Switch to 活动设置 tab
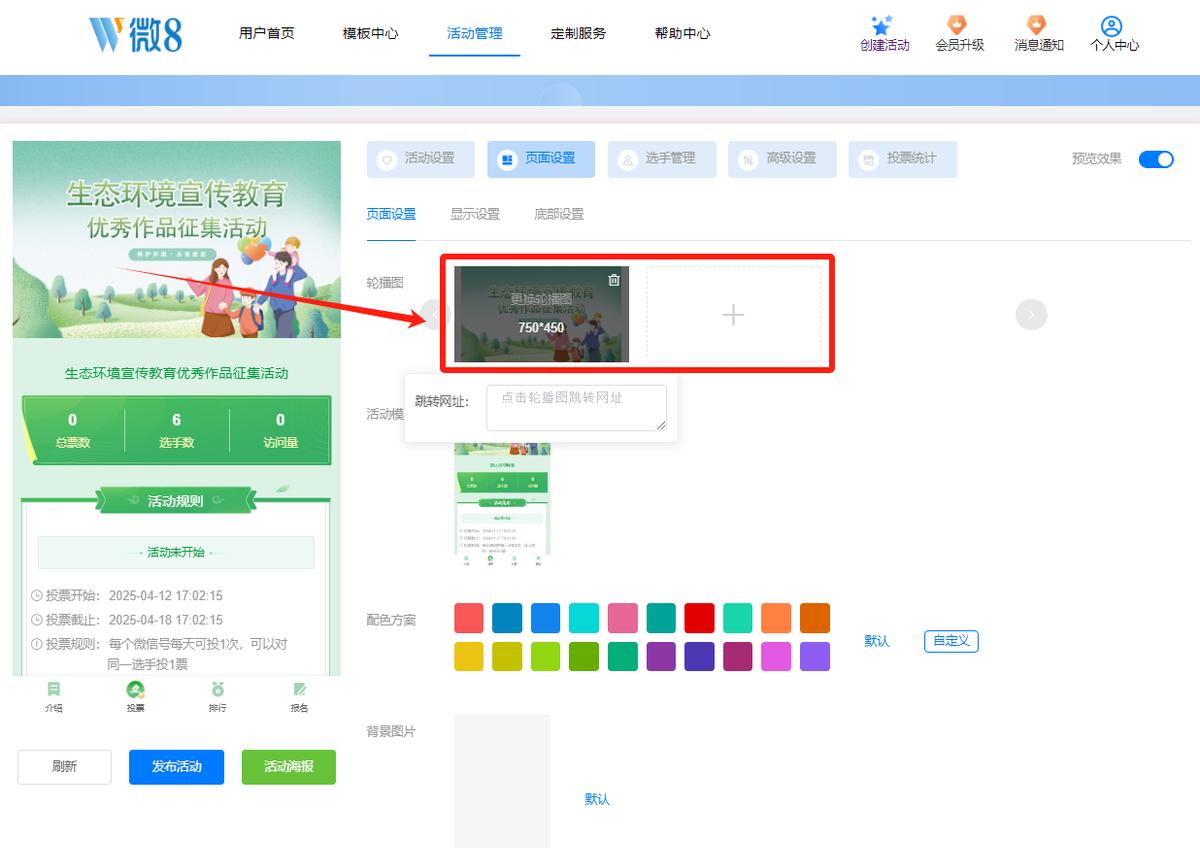Viewport: 1200px width, 848px height. [421, 159]
